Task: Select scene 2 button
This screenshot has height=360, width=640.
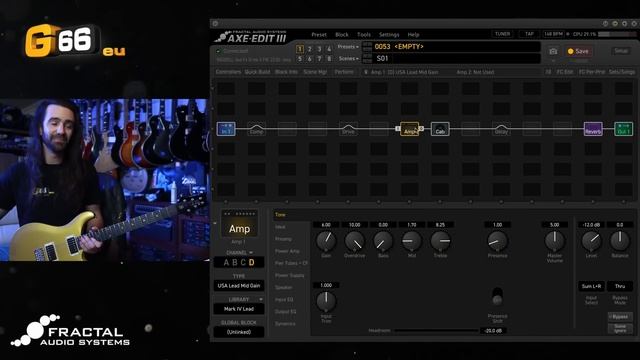Action: click(310, 49)
